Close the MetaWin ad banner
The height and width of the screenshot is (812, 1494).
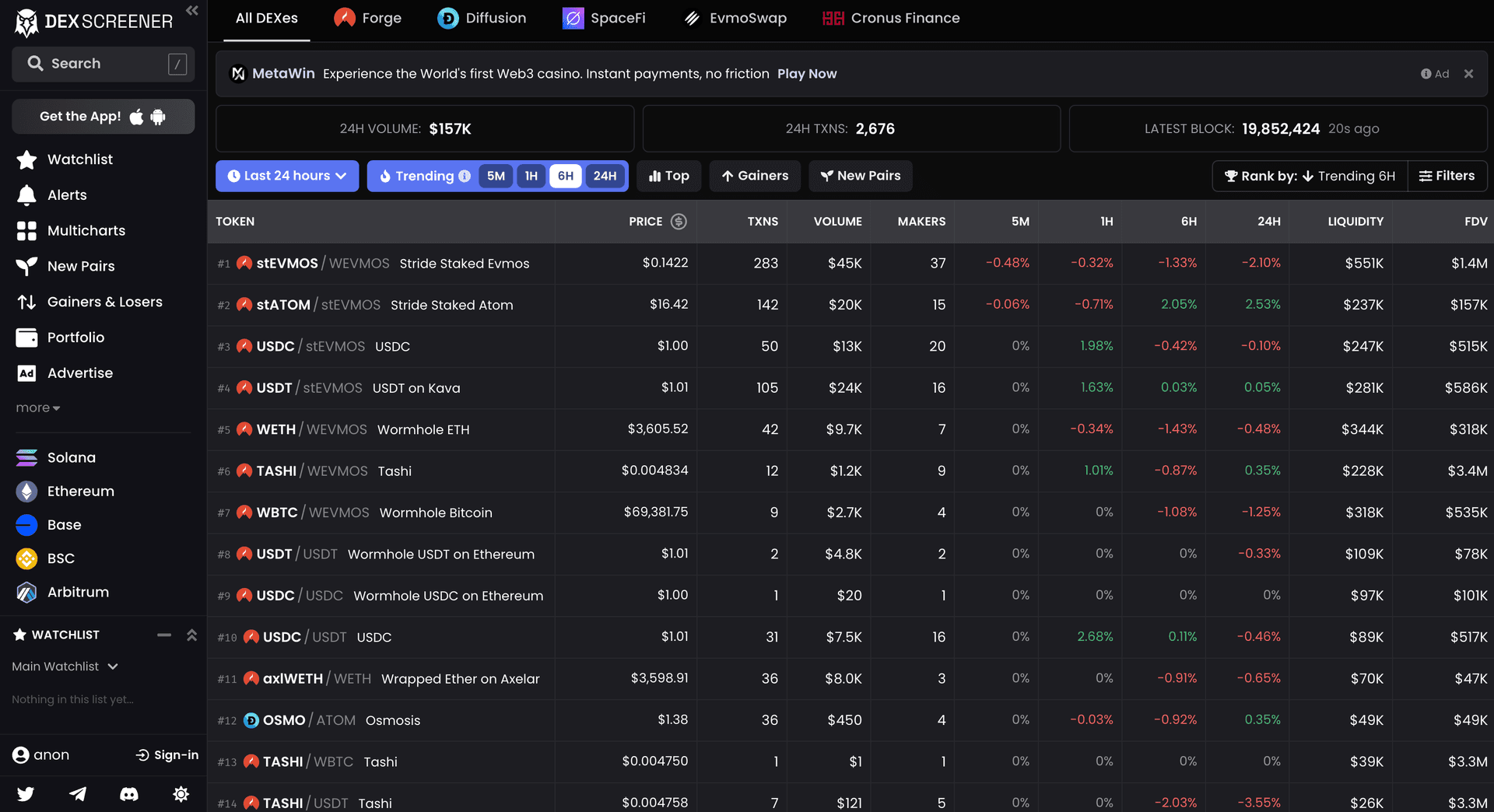click(x=1468, y=74)
